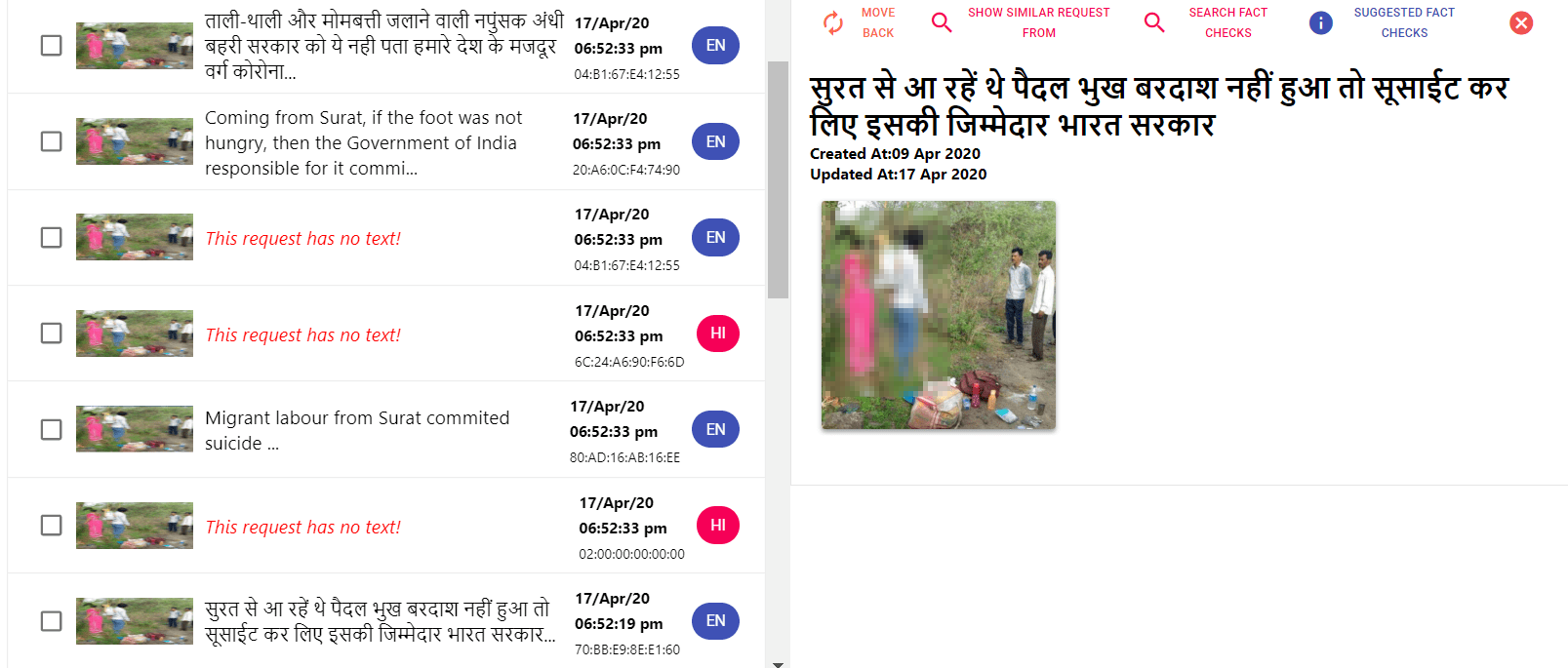Image resolution: width=1568 pixels, height=668 pixels.
Task: Click the identifier 02:00:00:00:00:00
Action: [x=631, y=554]
